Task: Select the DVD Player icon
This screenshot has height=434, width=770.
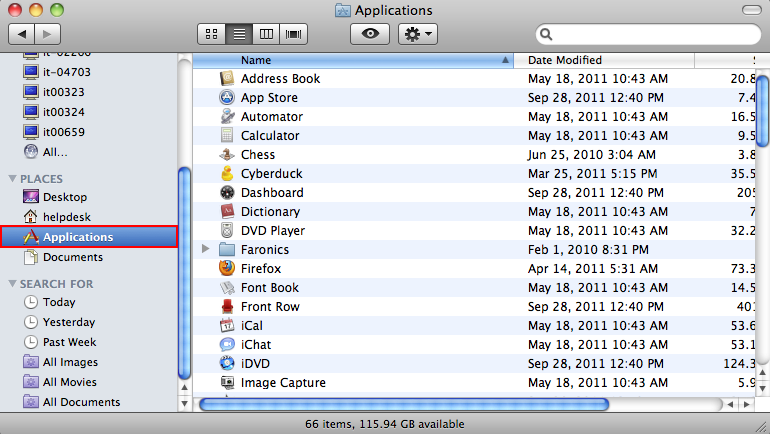Action: 227,230
